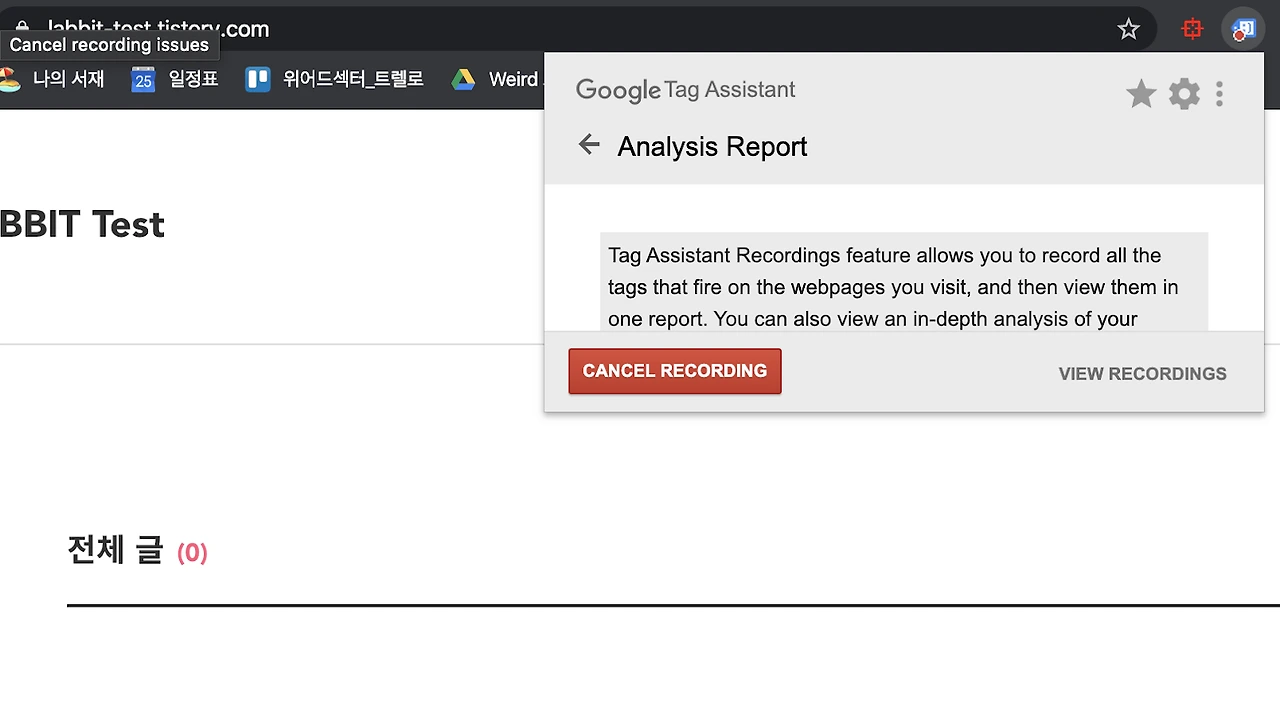1280x725 pixels.
Task: Click the CANCEL RECORDING button
Action: [675, 371]
